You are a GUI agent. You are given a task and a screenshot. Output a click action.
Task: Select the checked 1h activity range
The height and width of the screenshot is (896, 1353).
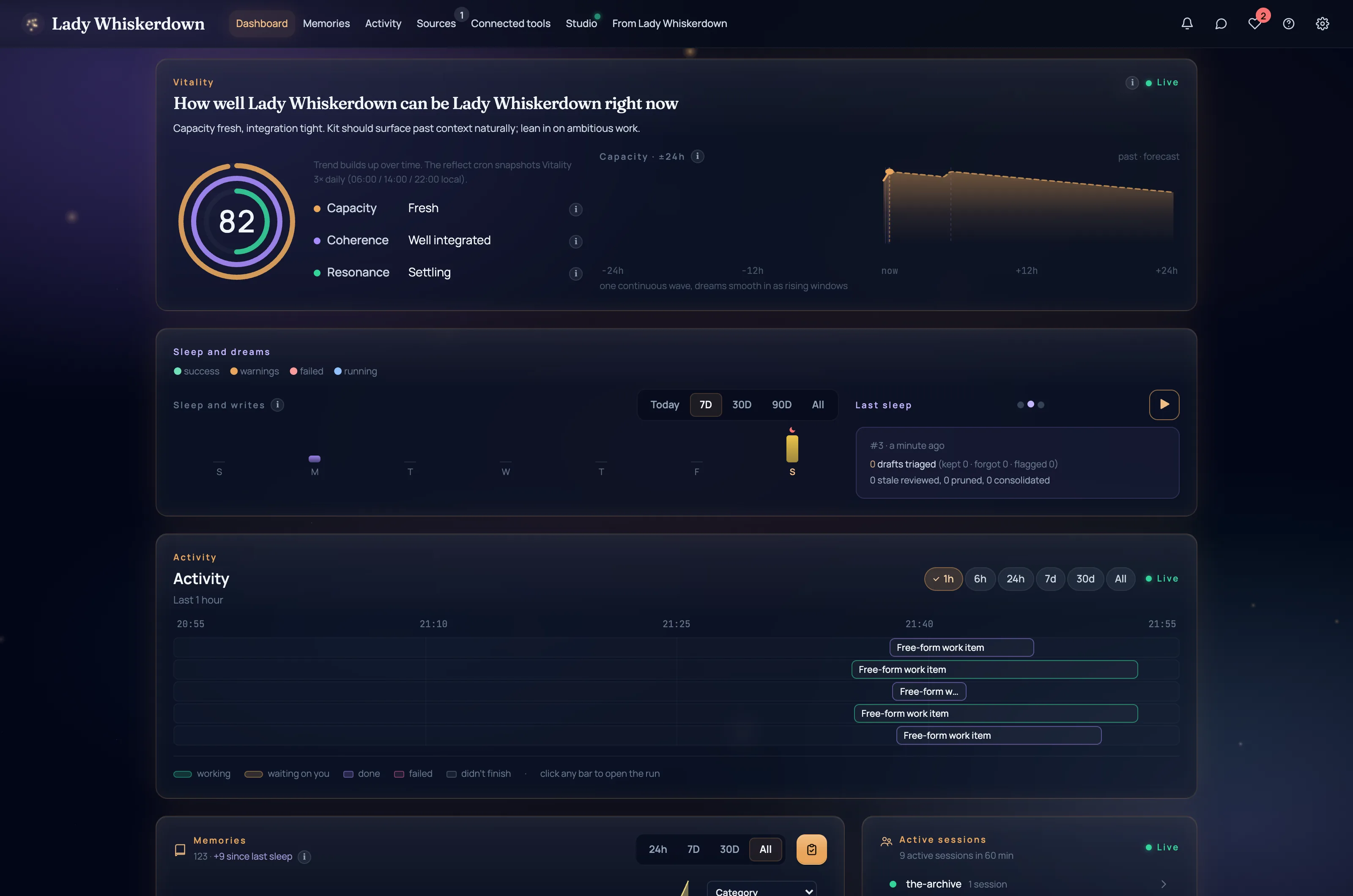coord(943,579)
